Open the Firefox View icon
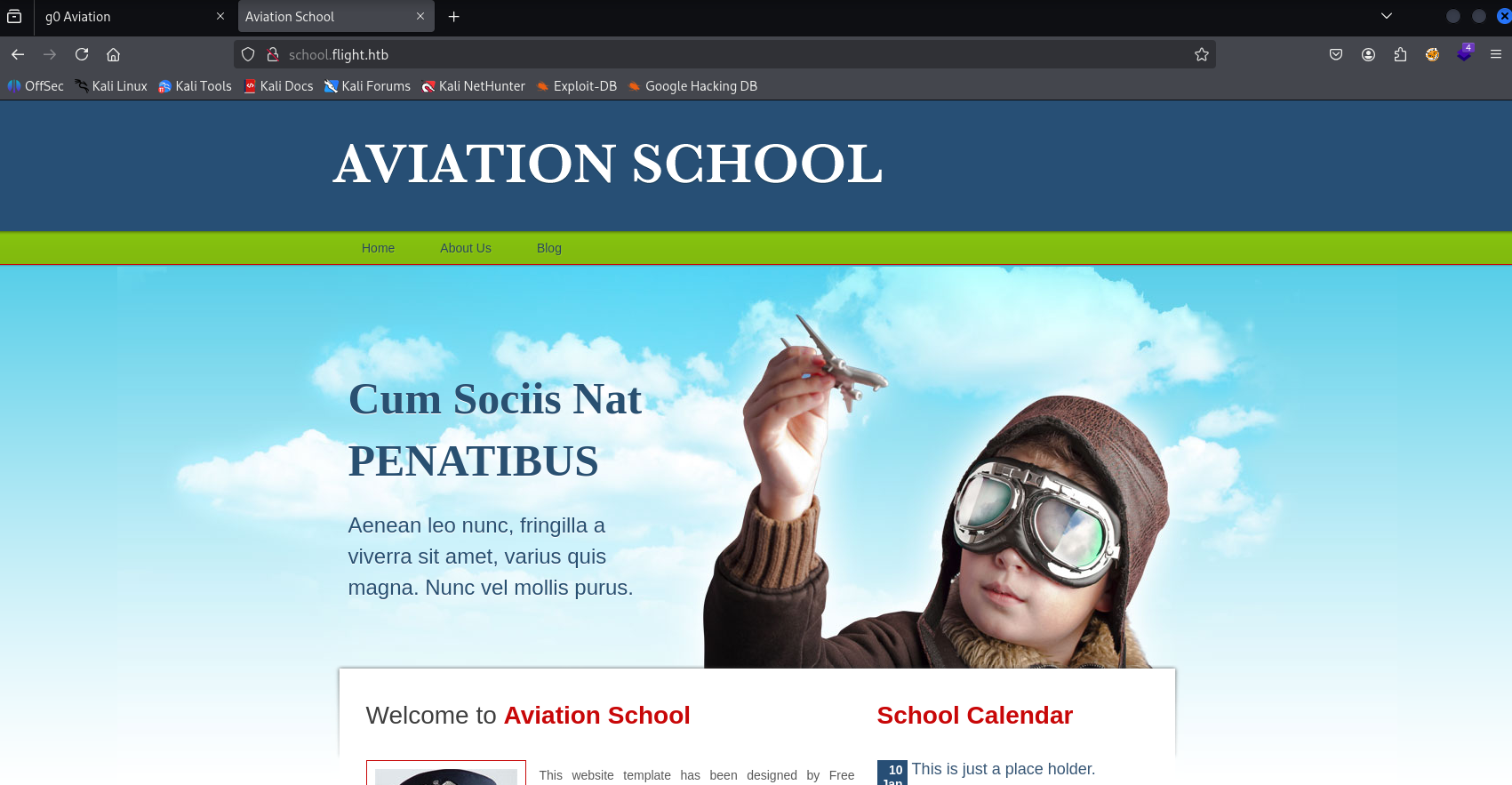The width and height of the screenshot is (1512, 785). tap(14, 16)
